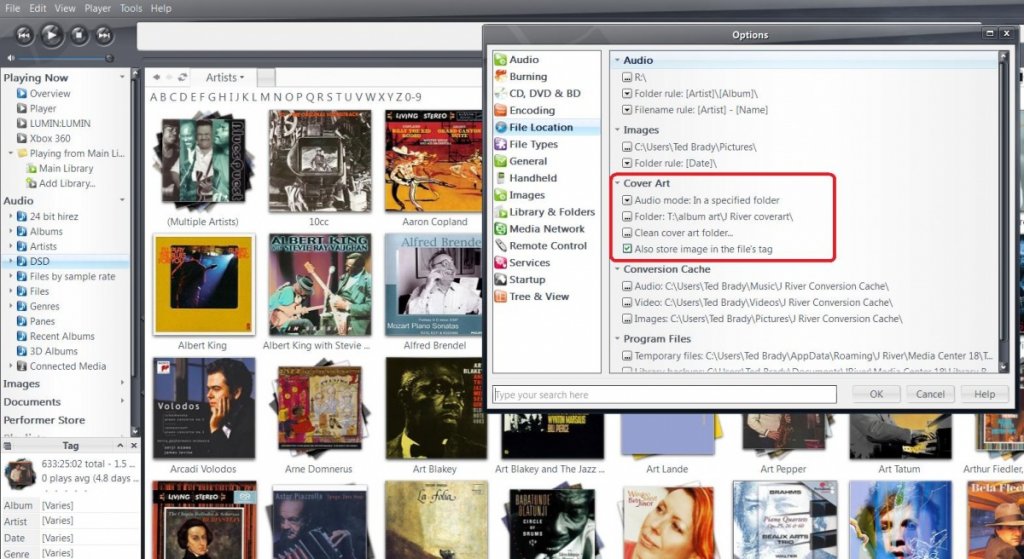Open the Edit menu
The width and height of the screenshot is (1024, 559).
(38, 8)
